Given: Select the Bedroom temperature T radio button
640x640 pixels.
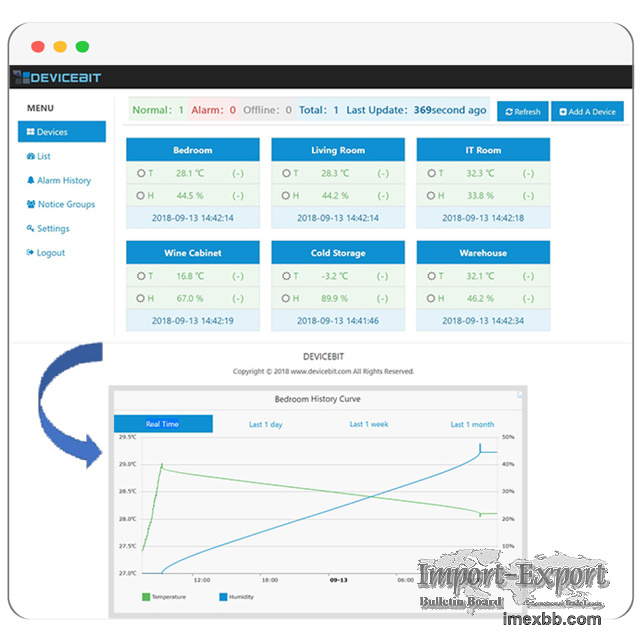Looking at the screenshot, I should coord(141,173).
